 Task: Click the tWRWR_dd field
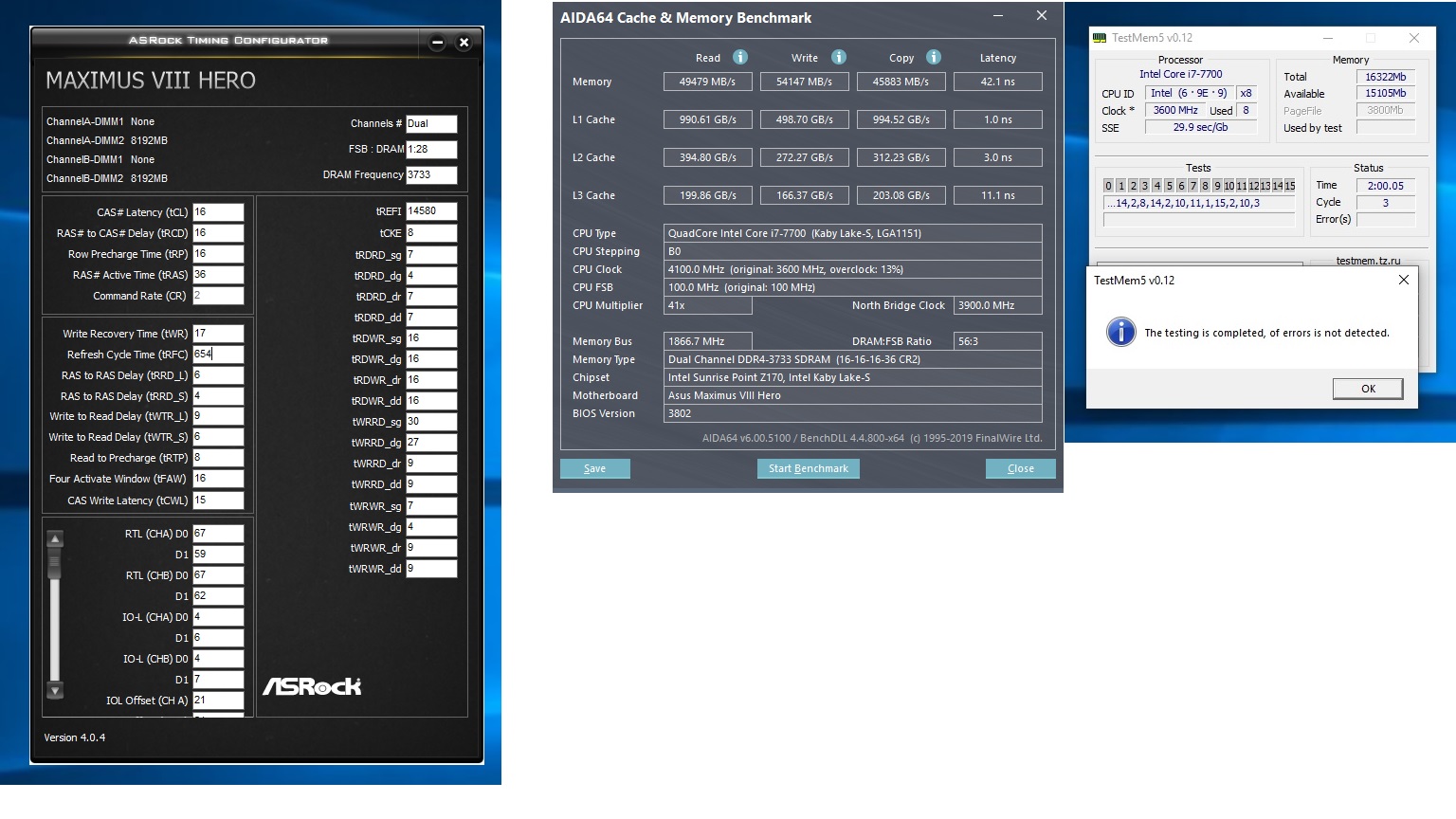(x=431, y=569)
